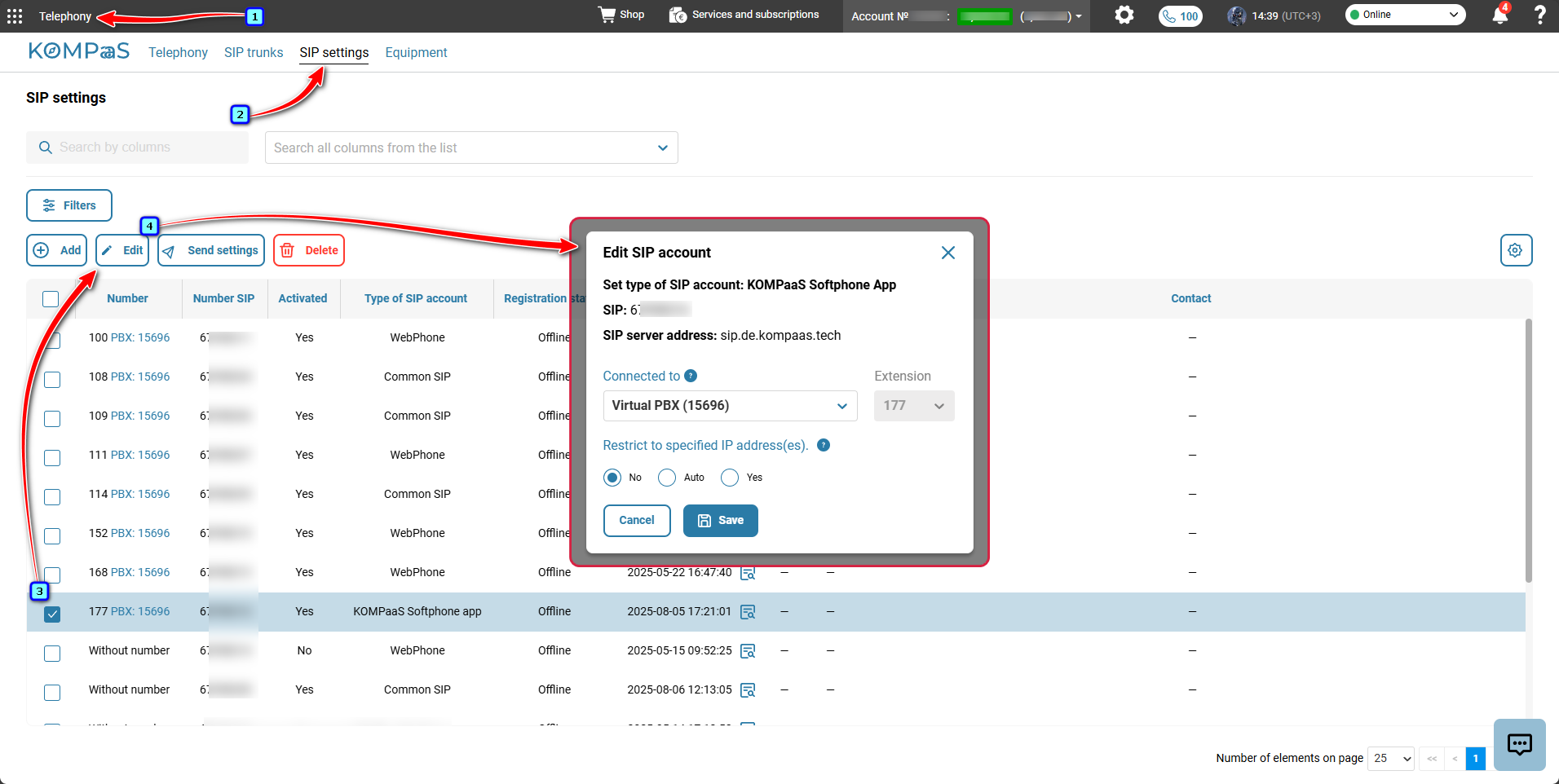Sort by Number column header
Image resolution: width=1559 pixels, height=784 pixels.
pyautogui.click(x=127, y=298)
